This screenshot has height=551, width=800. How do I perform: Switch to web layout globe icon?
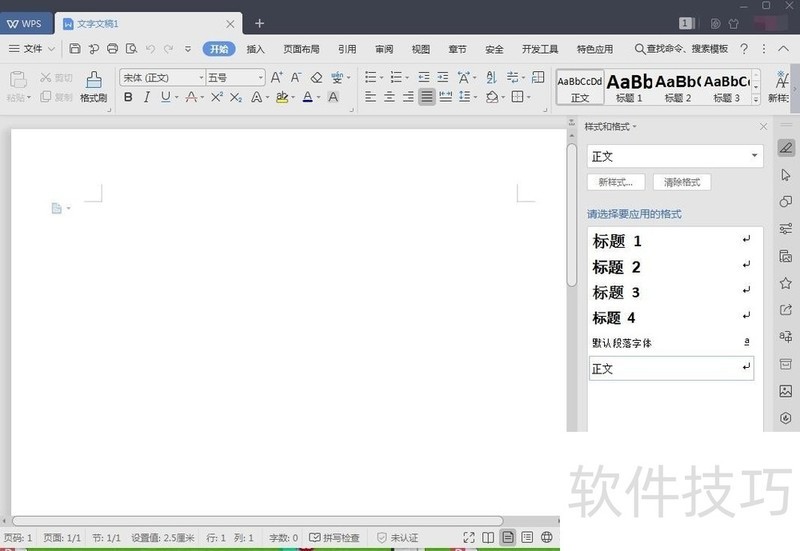coord(546,537)
